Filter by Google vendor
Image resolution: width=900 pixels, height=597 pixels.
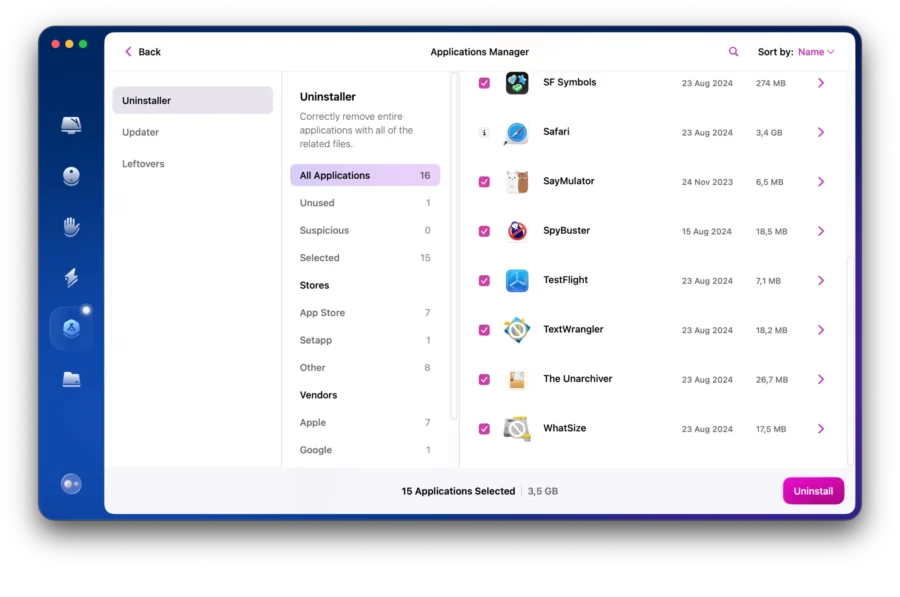365,450
